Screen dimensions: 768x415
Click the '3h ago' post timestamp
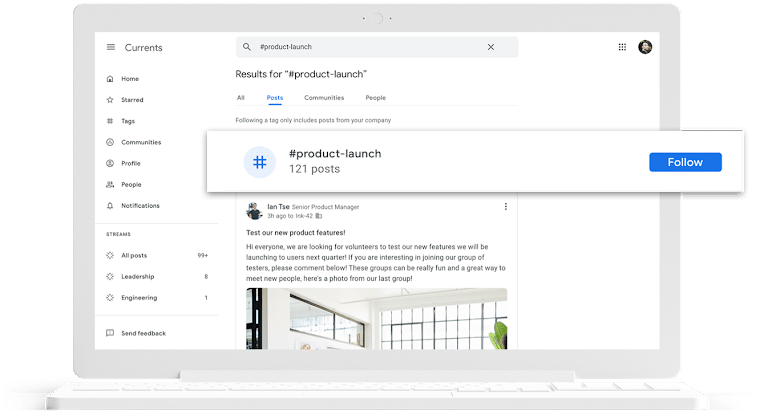[276, 216]
